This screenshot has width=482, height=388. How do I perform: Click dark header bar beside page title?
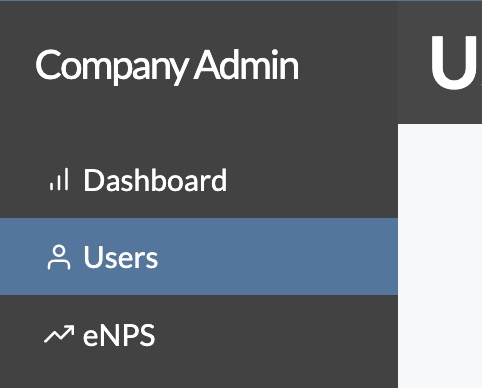click(412, 62)
